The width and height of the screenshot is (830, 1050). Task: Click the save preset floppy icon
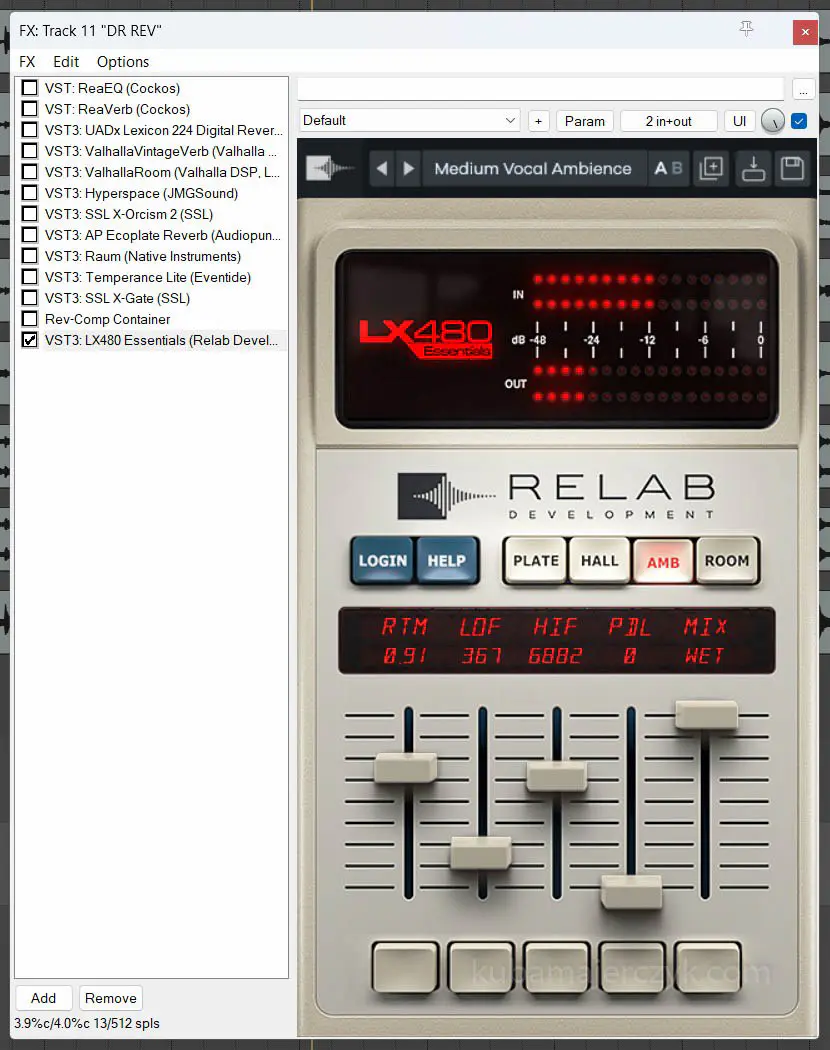point(792,168)
